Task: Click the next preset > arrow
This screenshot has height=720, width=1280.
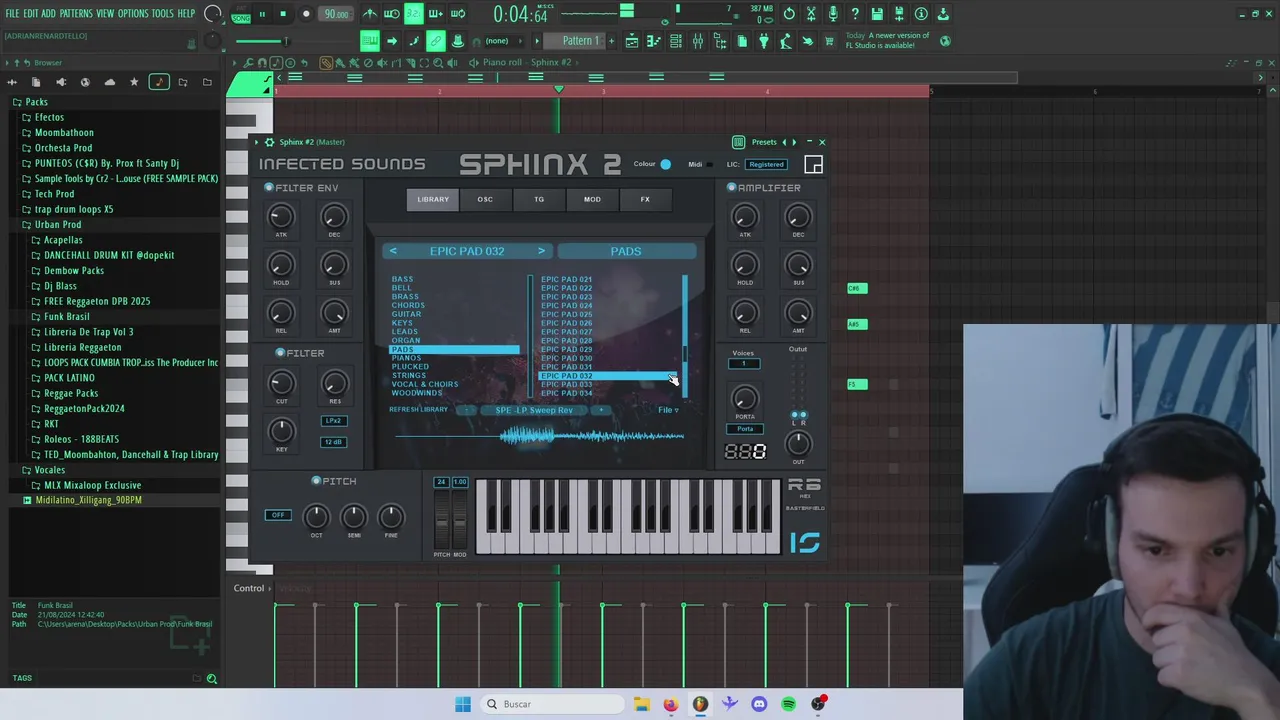Action: click(541, 251)
